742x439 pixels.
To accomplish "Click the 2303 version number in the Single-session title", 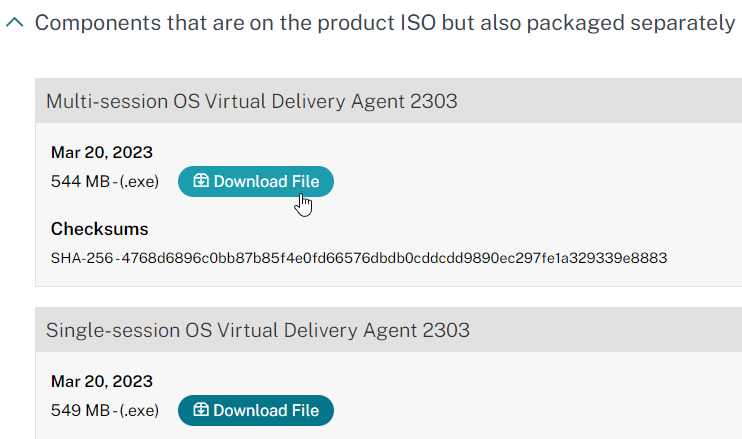I will click(446, 330).
